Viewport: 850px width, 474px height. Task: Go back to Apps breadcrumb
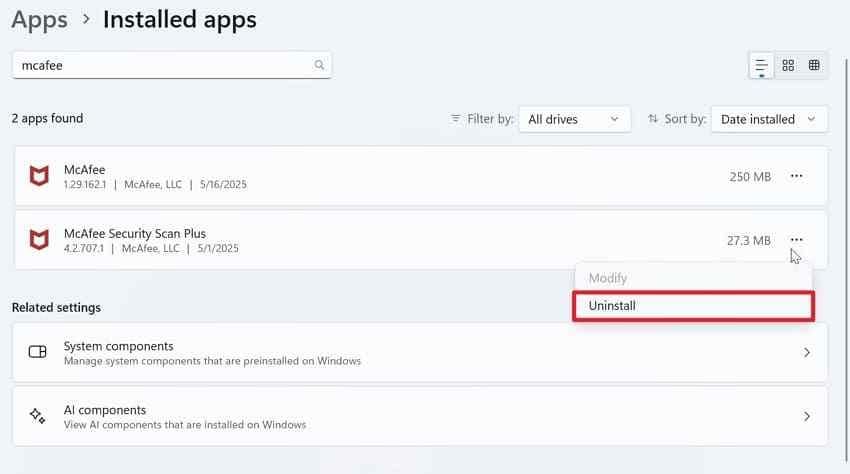pos(40,20)
